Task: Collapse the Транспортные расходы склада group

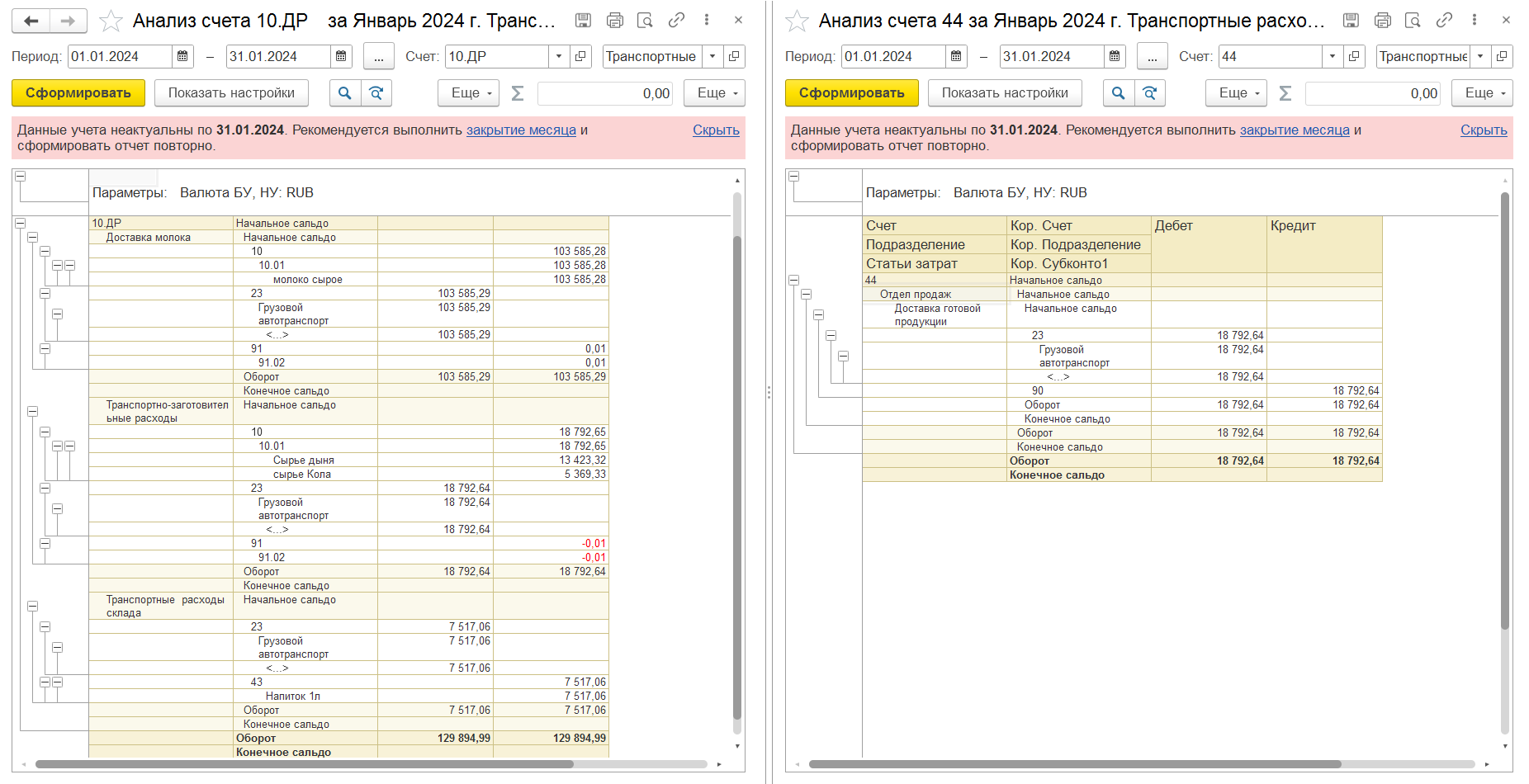Action: [33, 606]
